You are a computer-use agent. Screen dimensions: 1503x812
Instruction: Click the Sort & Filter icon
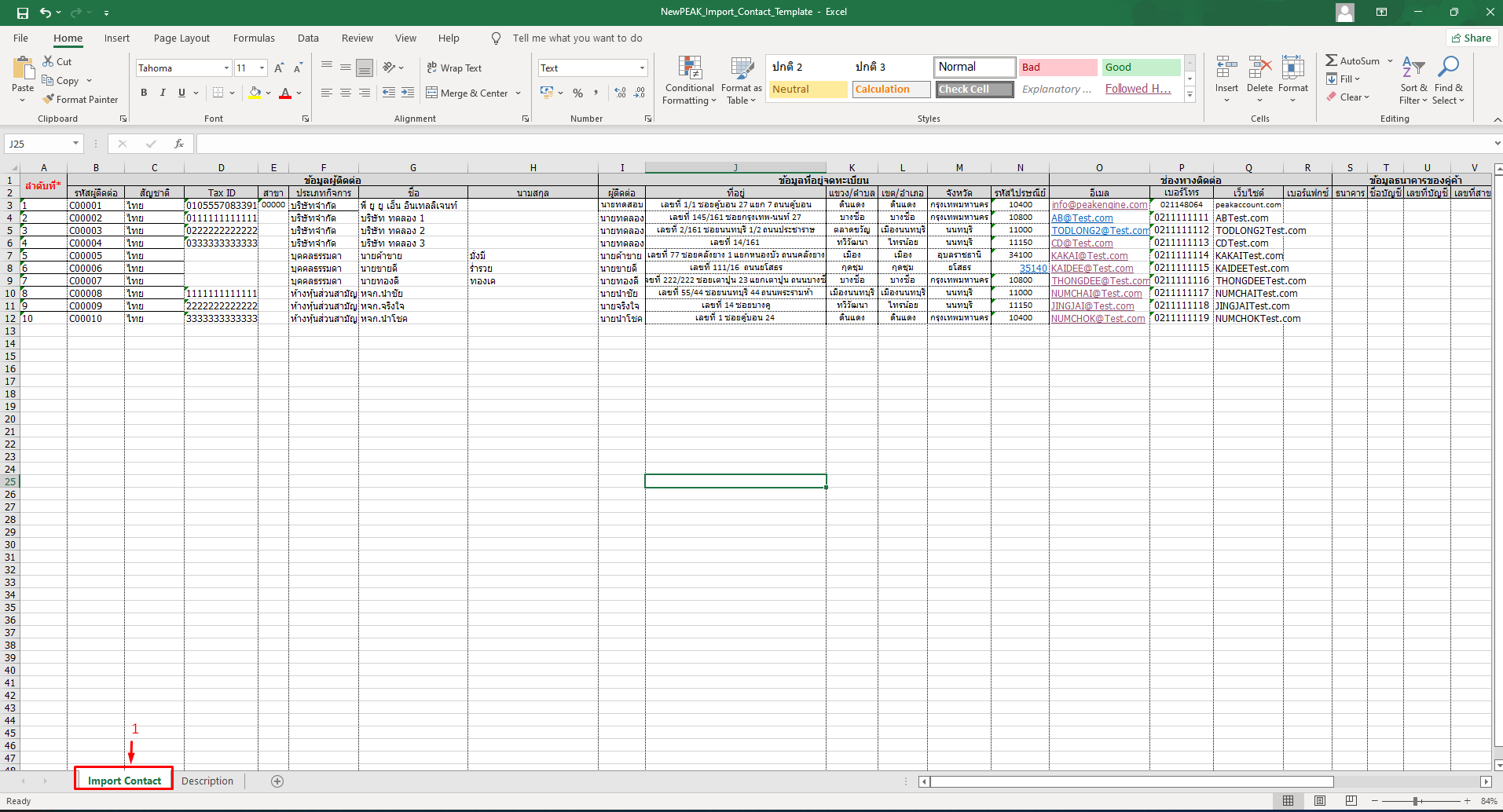[x=1413, y=68]
